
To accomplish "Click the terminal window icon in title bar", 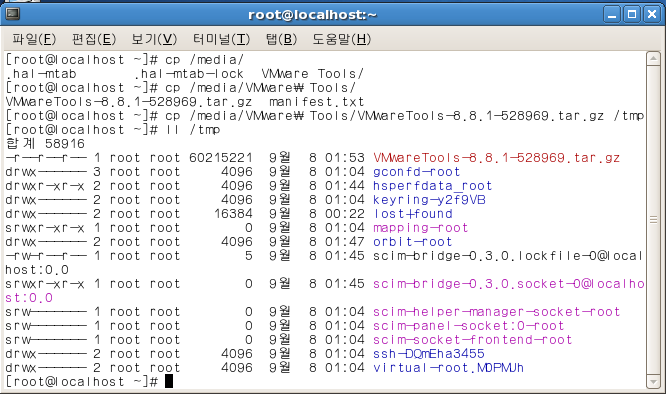I will (x=13, y=14).
